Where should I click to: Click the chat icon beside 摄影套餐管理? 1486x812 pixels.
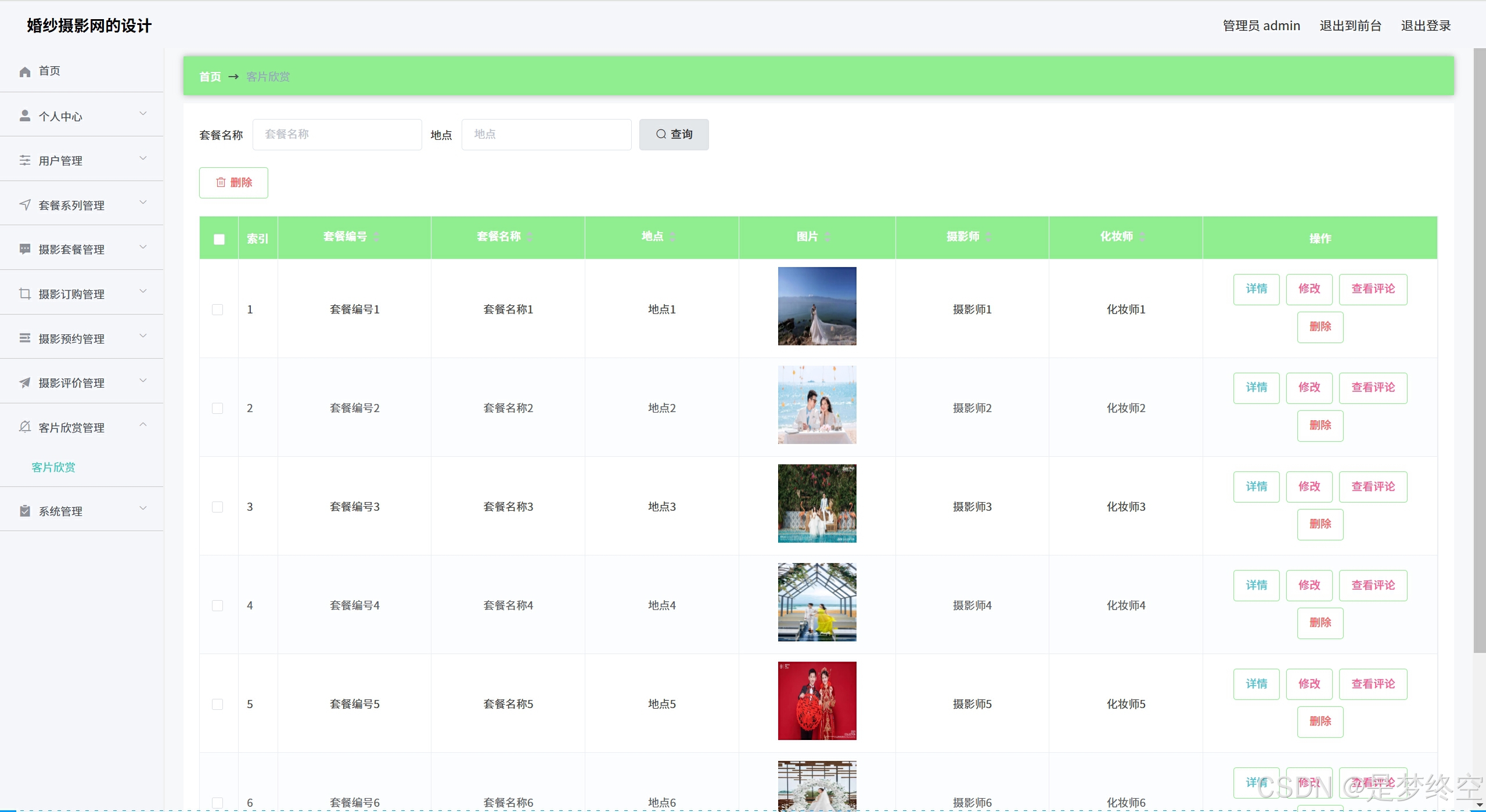pyautogui.click(x=25, y=250)
